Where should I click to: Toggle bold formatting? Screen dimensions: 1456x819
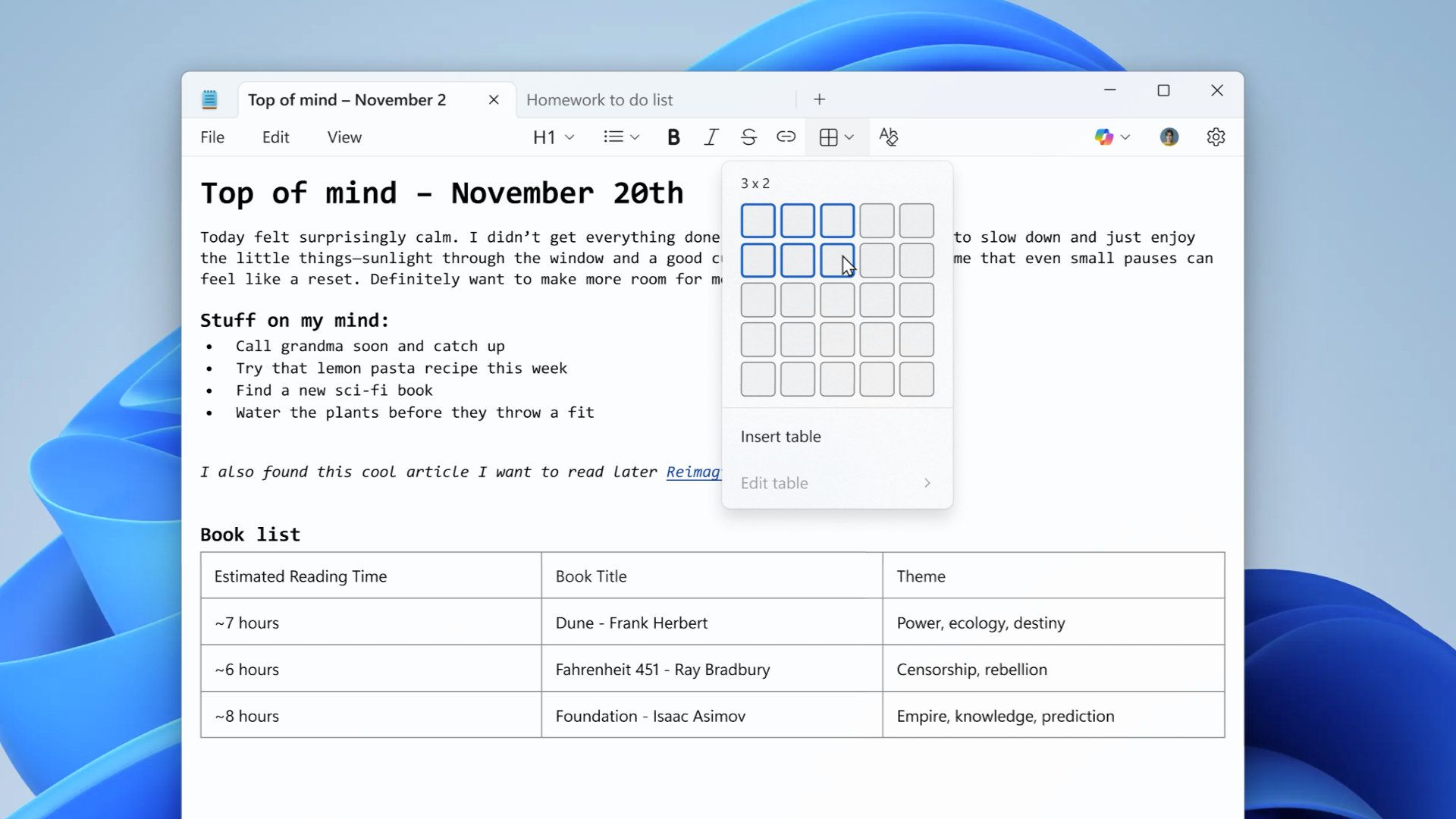(673, 137)
